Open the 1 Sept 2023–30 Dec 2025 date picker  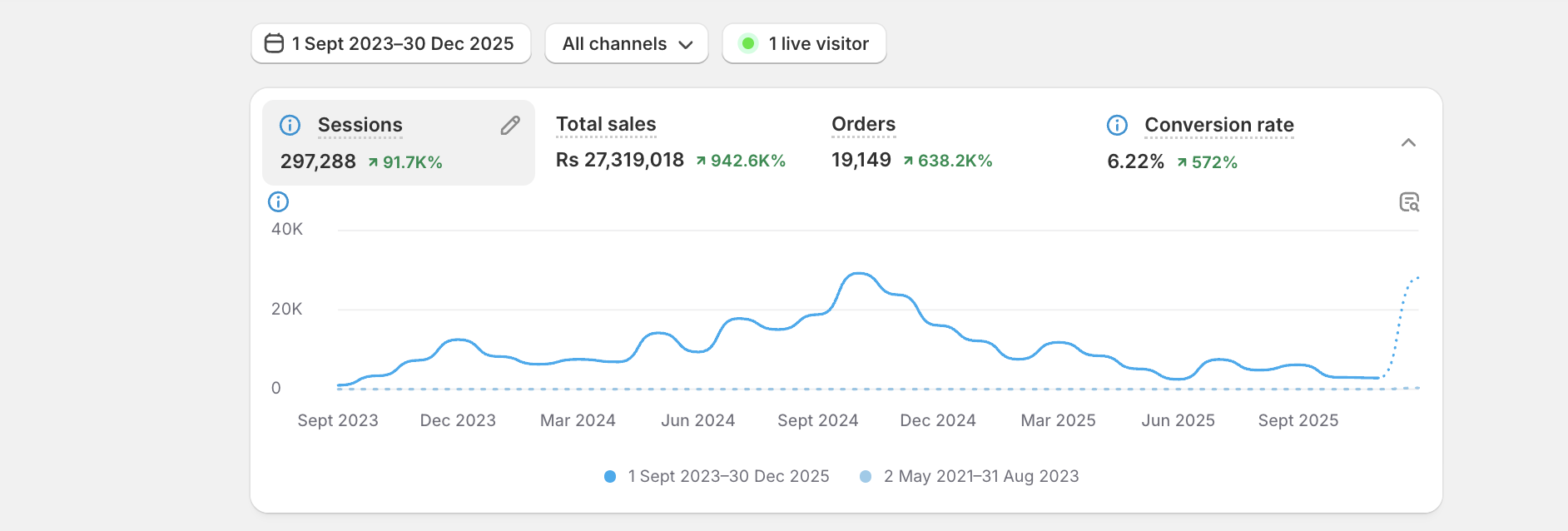(391, 43)
